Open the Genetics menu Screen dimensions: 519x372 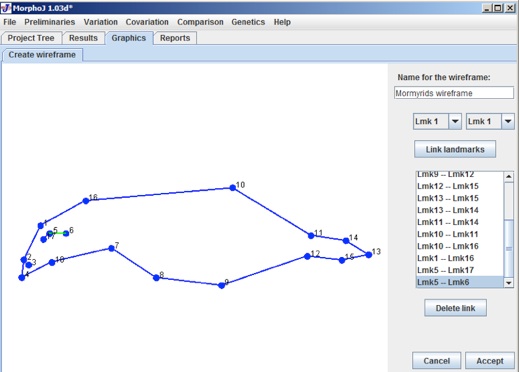(x=248, y=22)
